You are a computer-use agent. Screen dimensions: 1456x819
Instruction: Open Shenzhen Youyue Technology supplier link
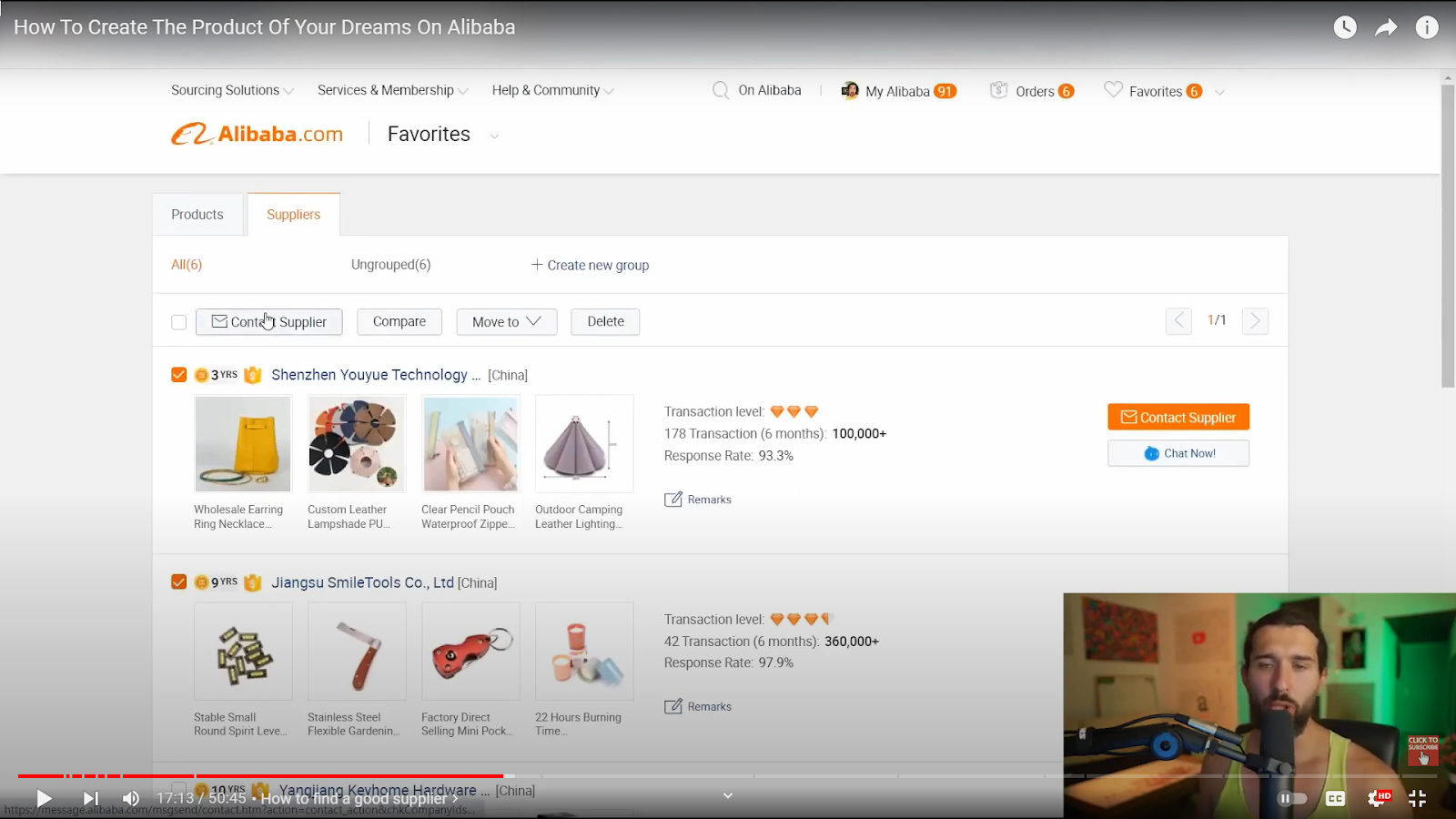click(x=376, y=375)
